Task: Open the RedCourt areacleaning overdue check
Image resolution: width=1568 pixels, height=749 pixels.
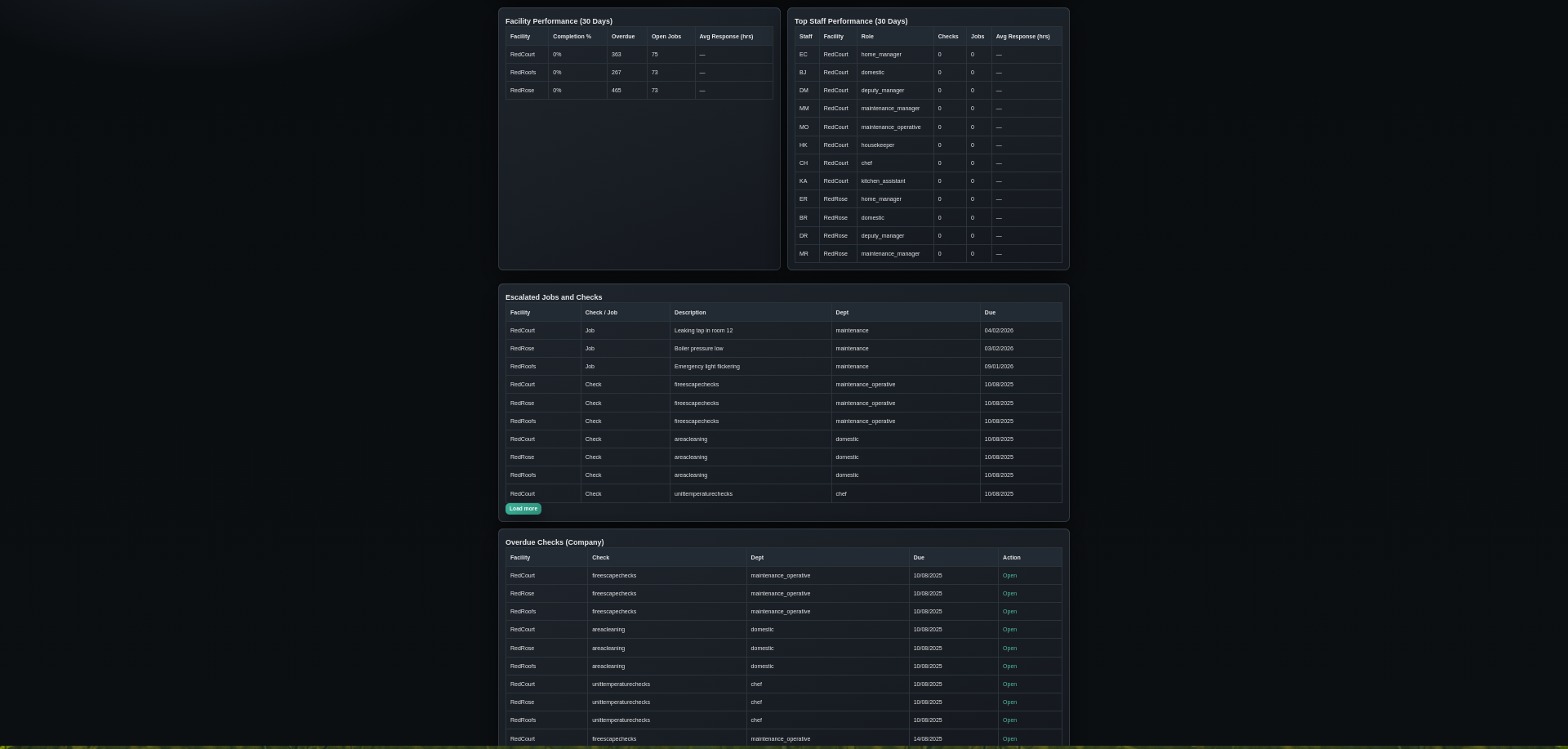Action: [1009, 630]
